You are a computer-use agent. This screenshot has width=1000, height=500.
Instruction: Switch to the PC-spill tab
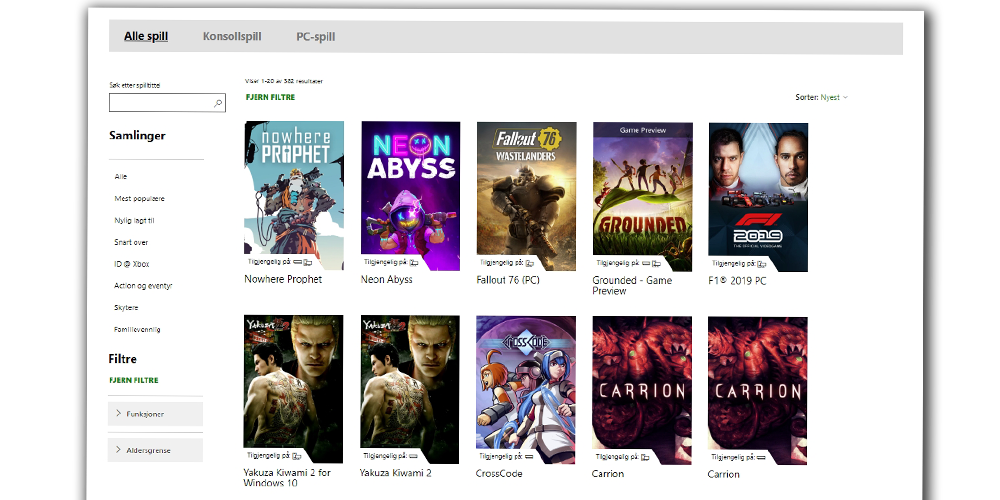[315, 37]
